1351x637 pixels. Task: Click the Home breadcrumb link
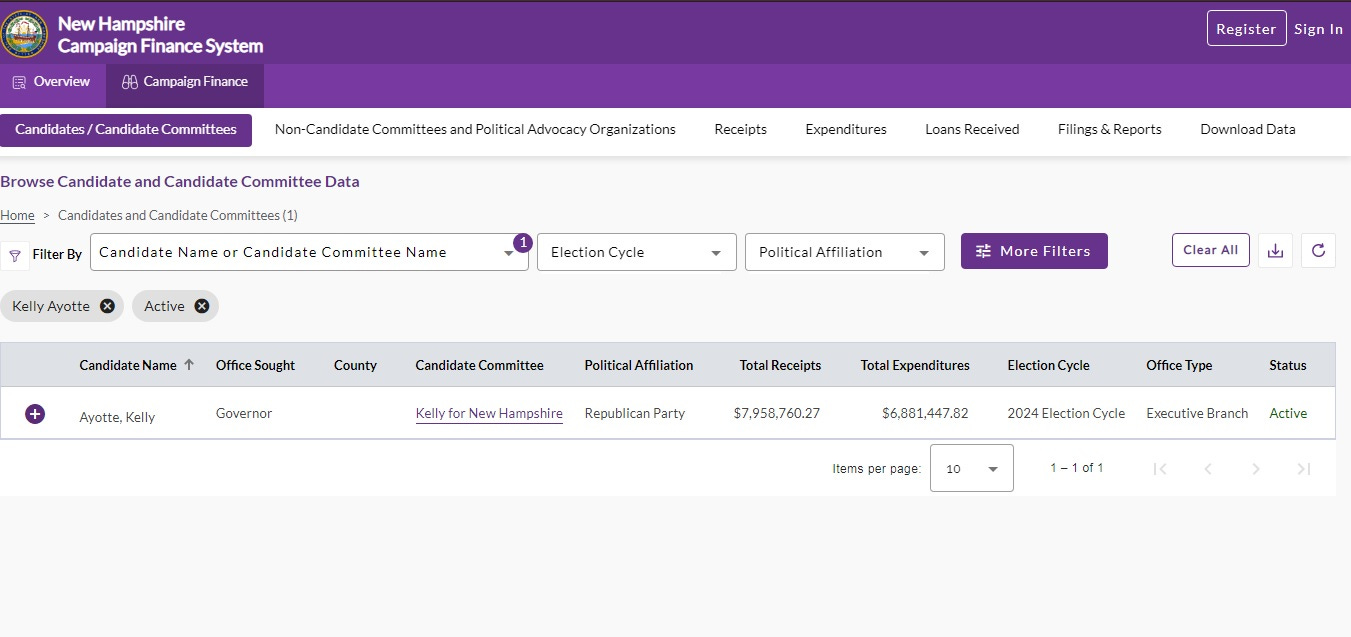(x=17, y=216)
